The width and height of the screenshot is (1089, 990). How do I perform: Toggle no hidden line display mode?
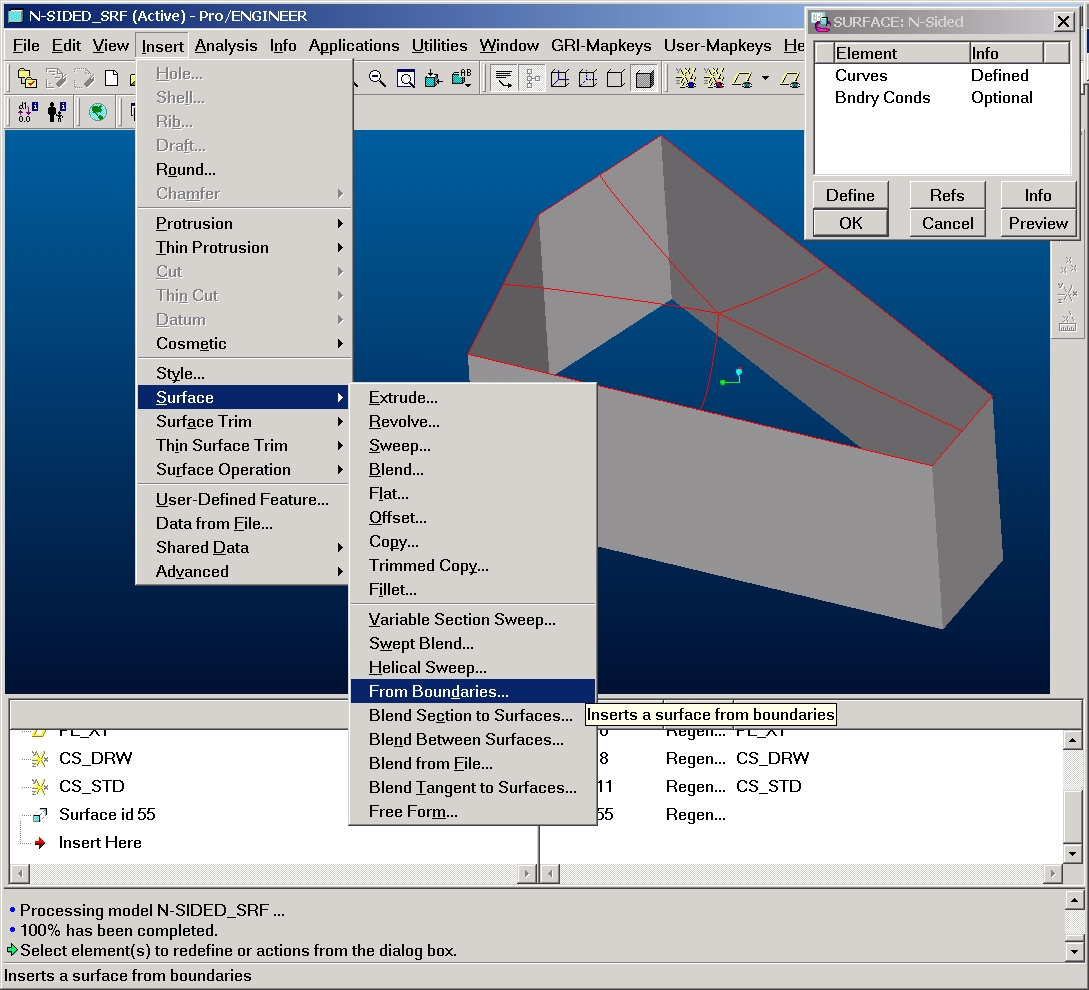pos(615,79)
